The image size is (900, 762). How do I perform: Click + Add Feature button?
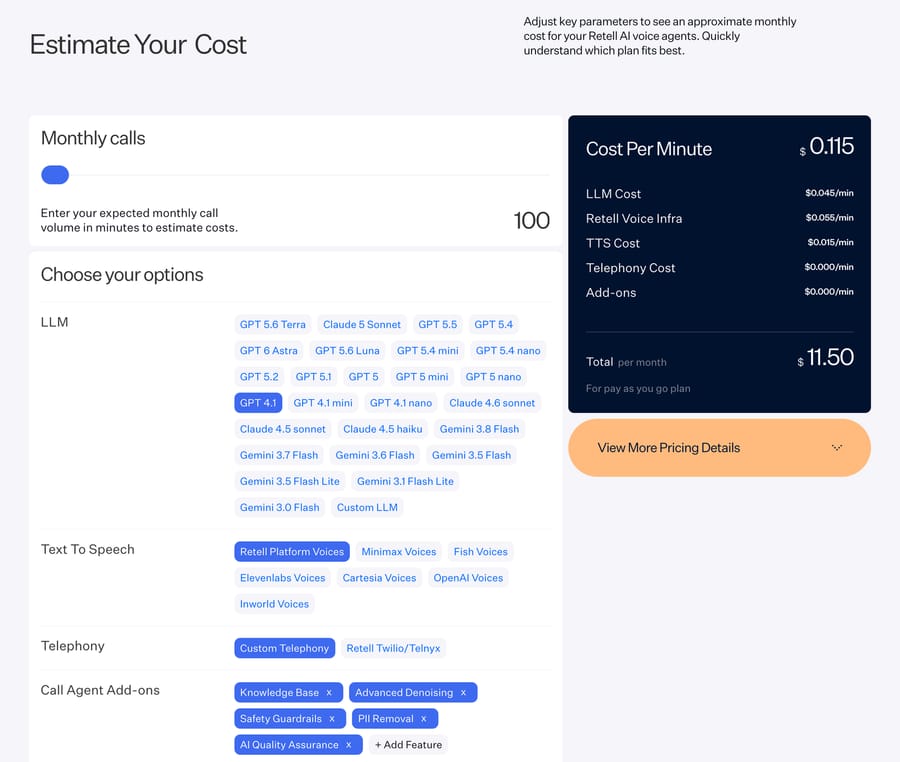(408, 745)
